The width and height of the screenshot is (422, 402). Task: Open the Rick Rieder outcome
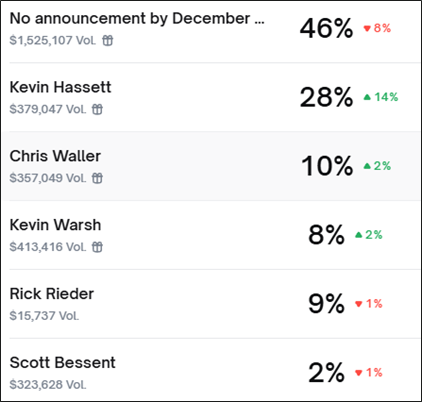pyautogui.click(x=52, y=294)
